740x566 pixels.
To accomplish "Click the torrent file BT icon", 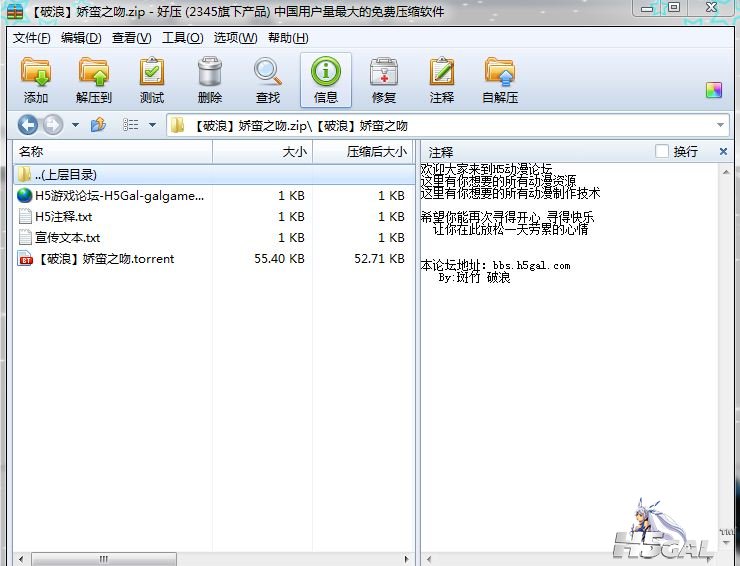I will (25, 259).
